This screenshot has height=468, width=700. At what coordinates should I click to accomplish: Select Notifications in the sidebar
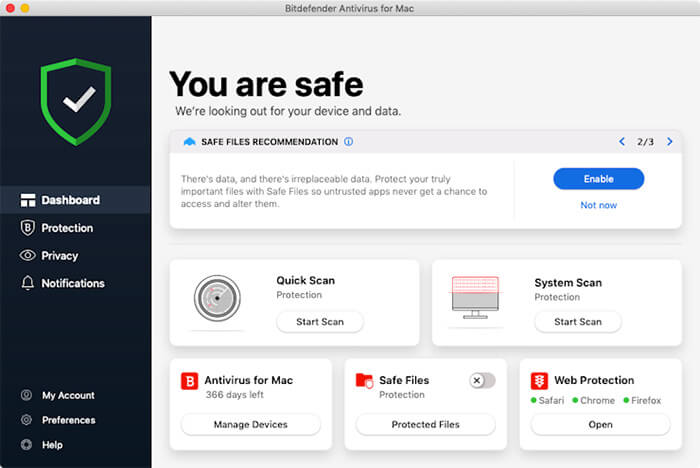click(72, 283)
